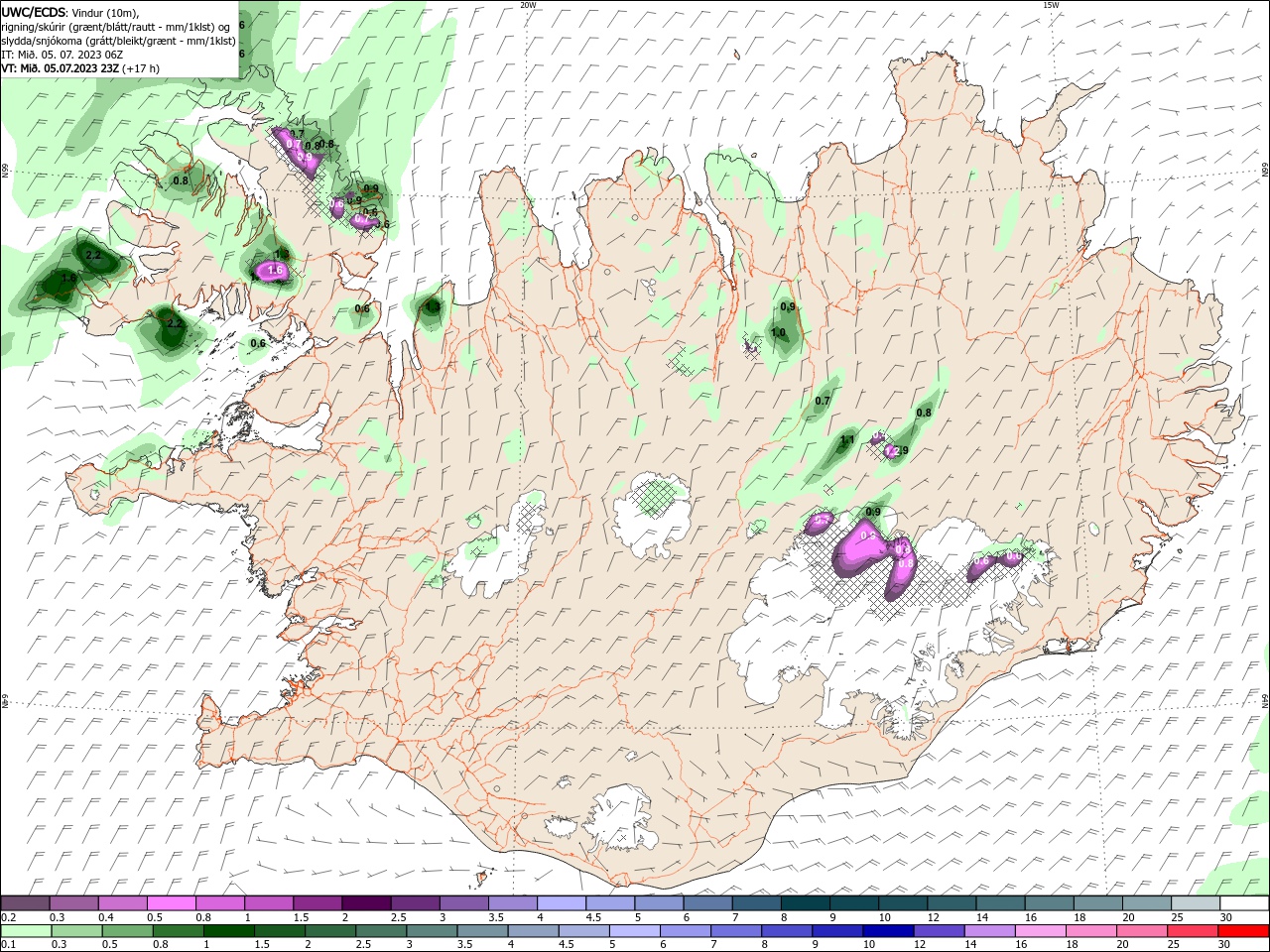Select the darkest green swatch labeled 1, bottom row

click(229, 931)
